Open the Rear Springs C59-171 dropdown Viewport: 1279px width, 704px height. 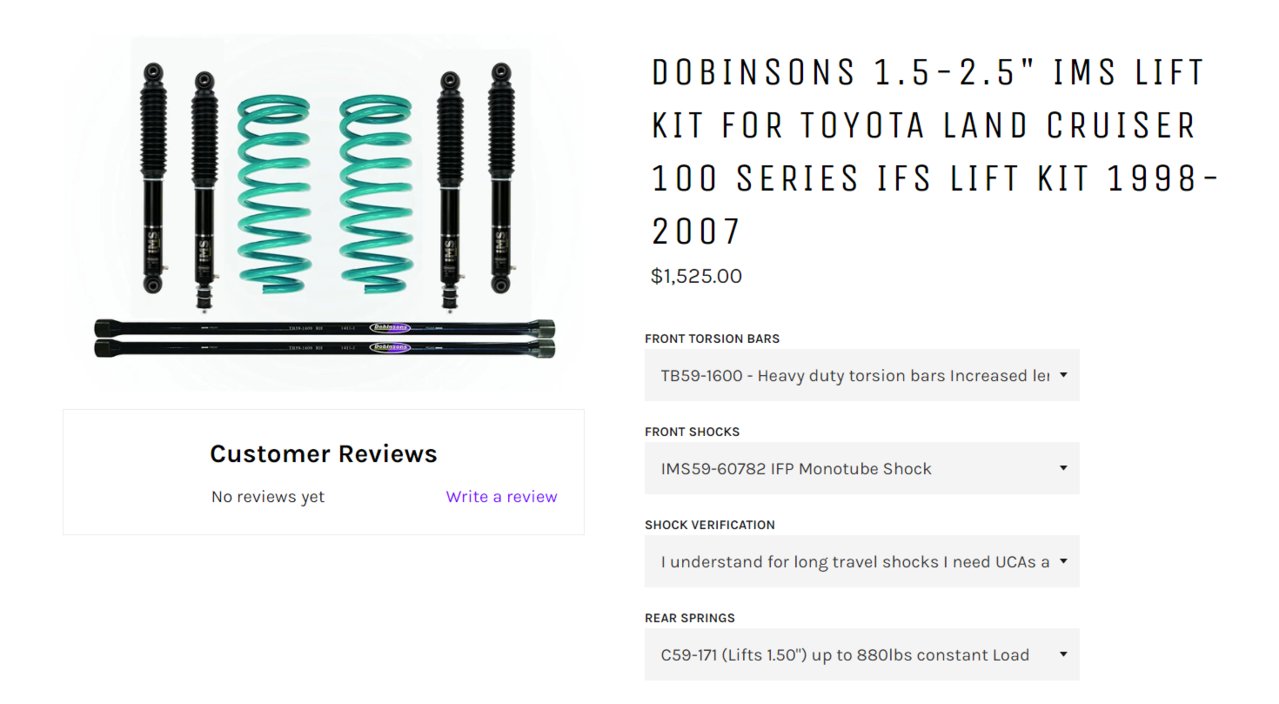coord(862,654)
